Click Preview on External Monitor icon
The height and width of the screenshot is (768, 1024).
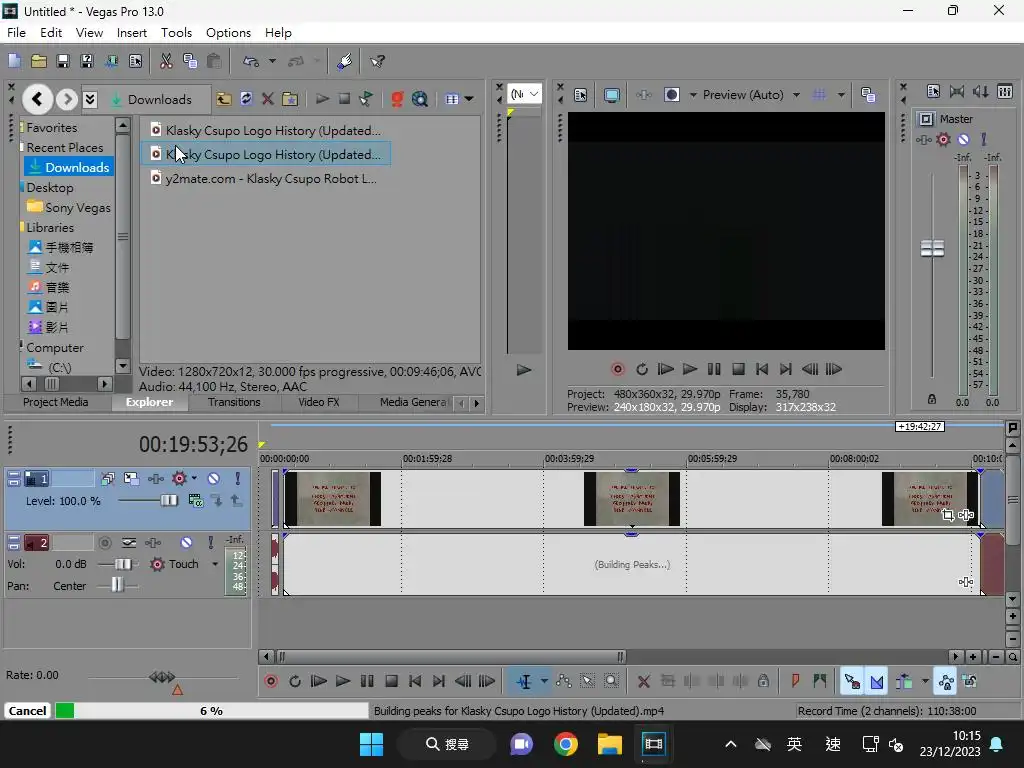(611, 95)
